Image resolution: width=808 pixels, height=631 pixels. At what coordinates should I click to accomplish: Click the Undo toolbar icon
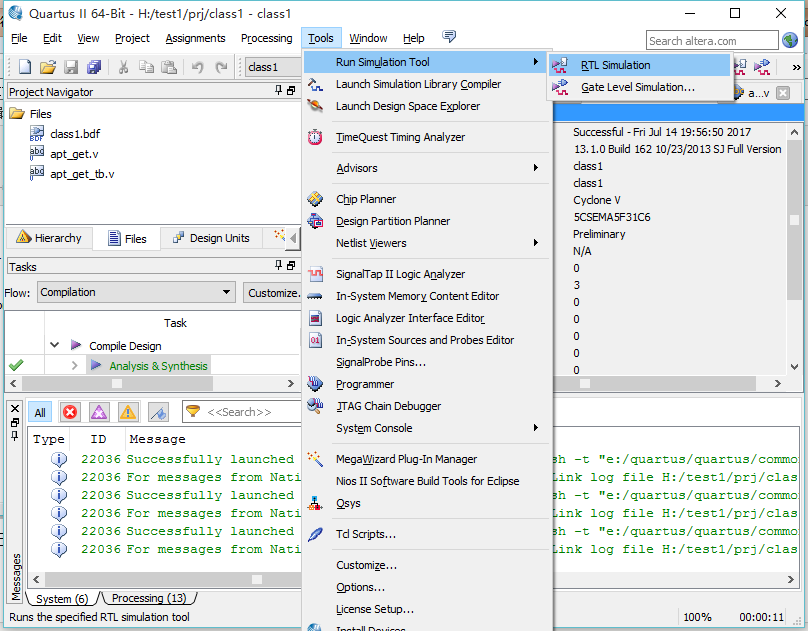click(197, 67)
